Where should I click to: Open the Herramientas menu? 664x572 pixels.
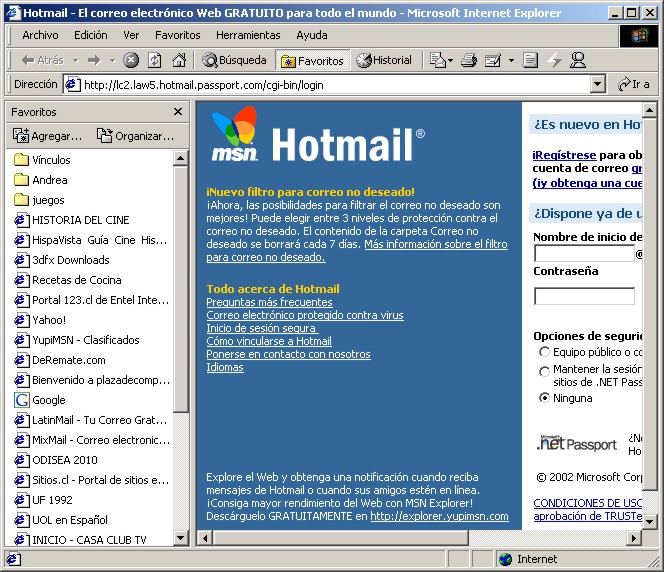pyautogui.click(x=248, y=35)
